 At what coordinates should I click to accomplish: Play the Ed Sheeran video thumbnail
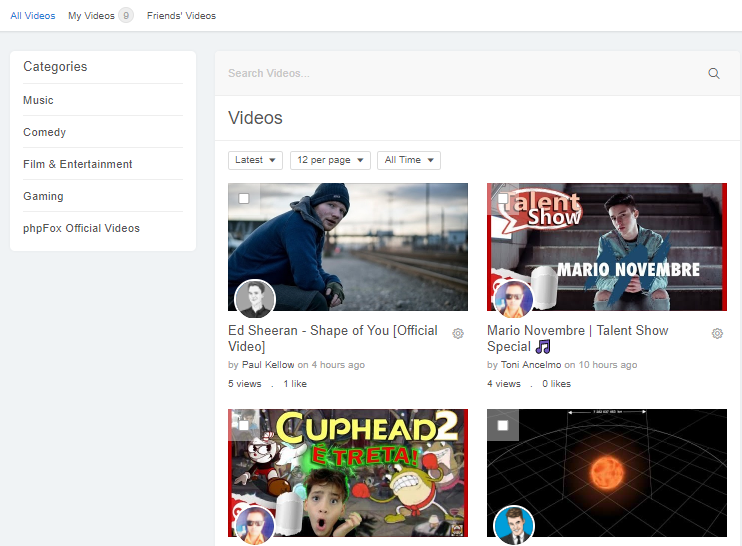coord(348,247)
